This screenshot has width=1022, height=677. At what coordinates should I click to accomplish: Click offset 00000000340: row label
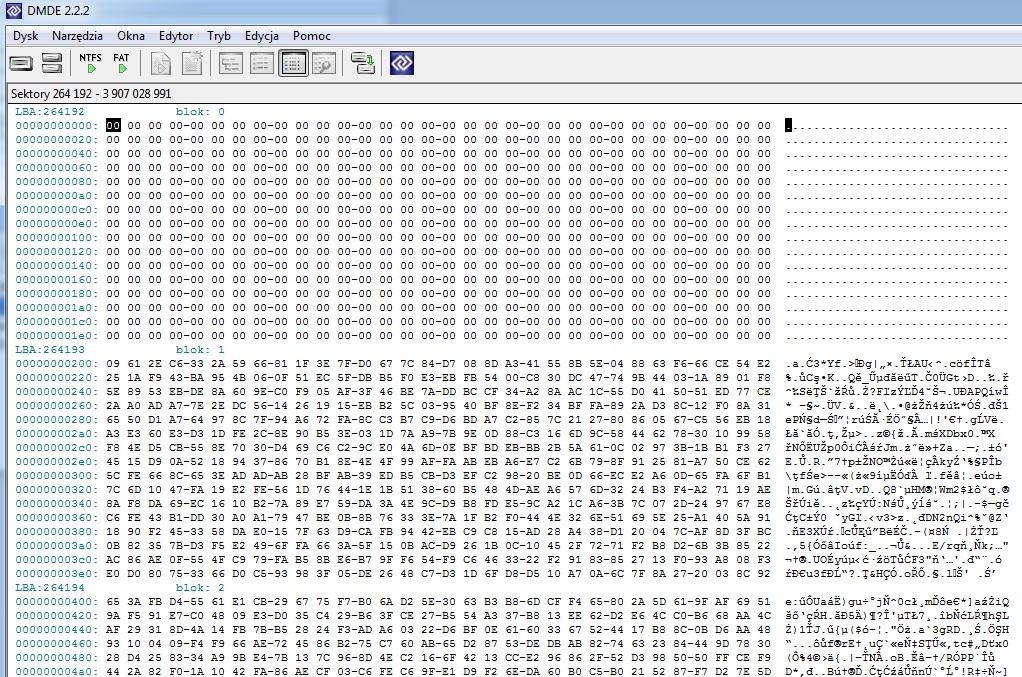tap(57, 503)
